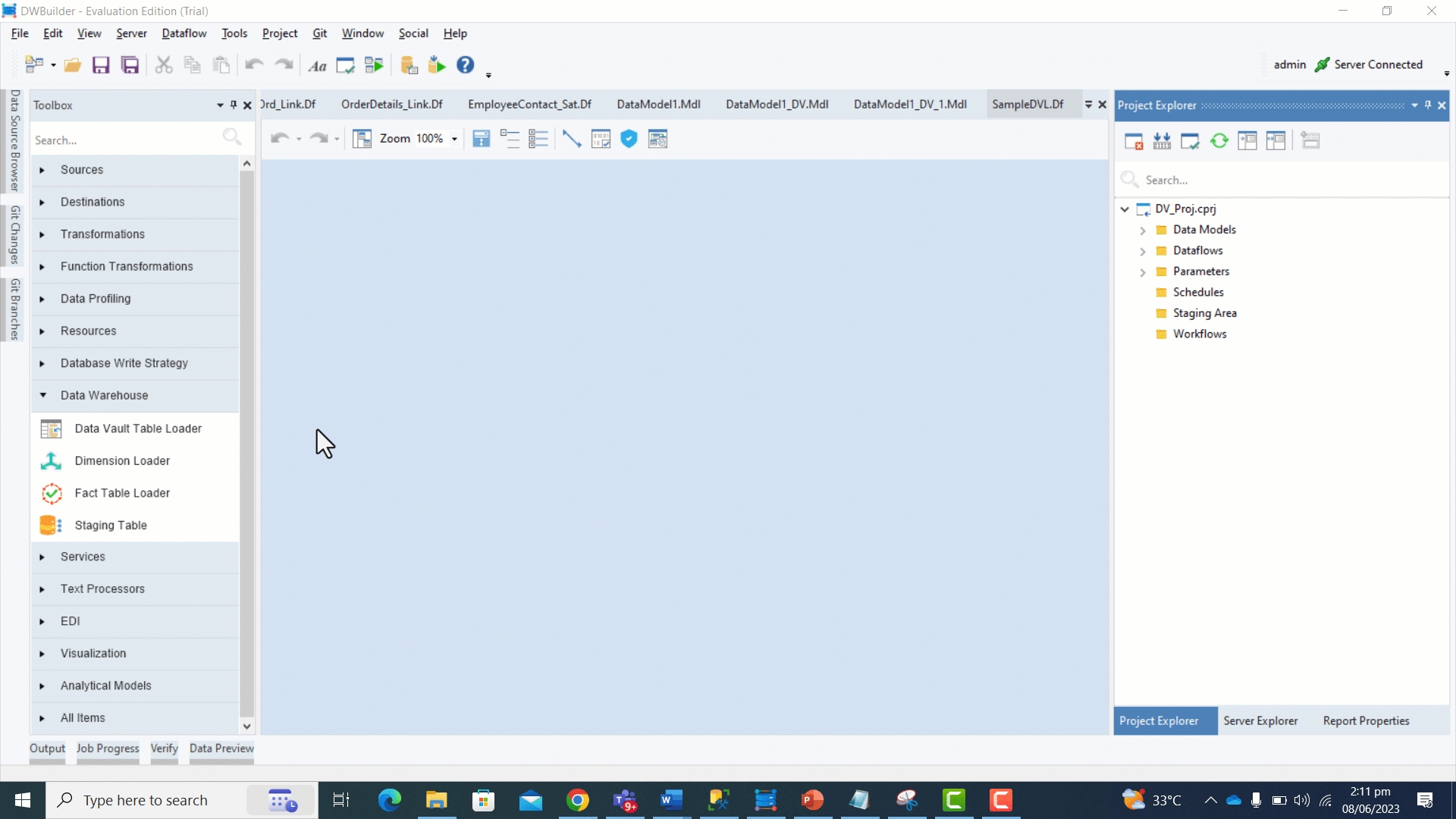1456x819 pixels.
Task: Select the Fact Table Loader item
Action: [x=122, y=493]
